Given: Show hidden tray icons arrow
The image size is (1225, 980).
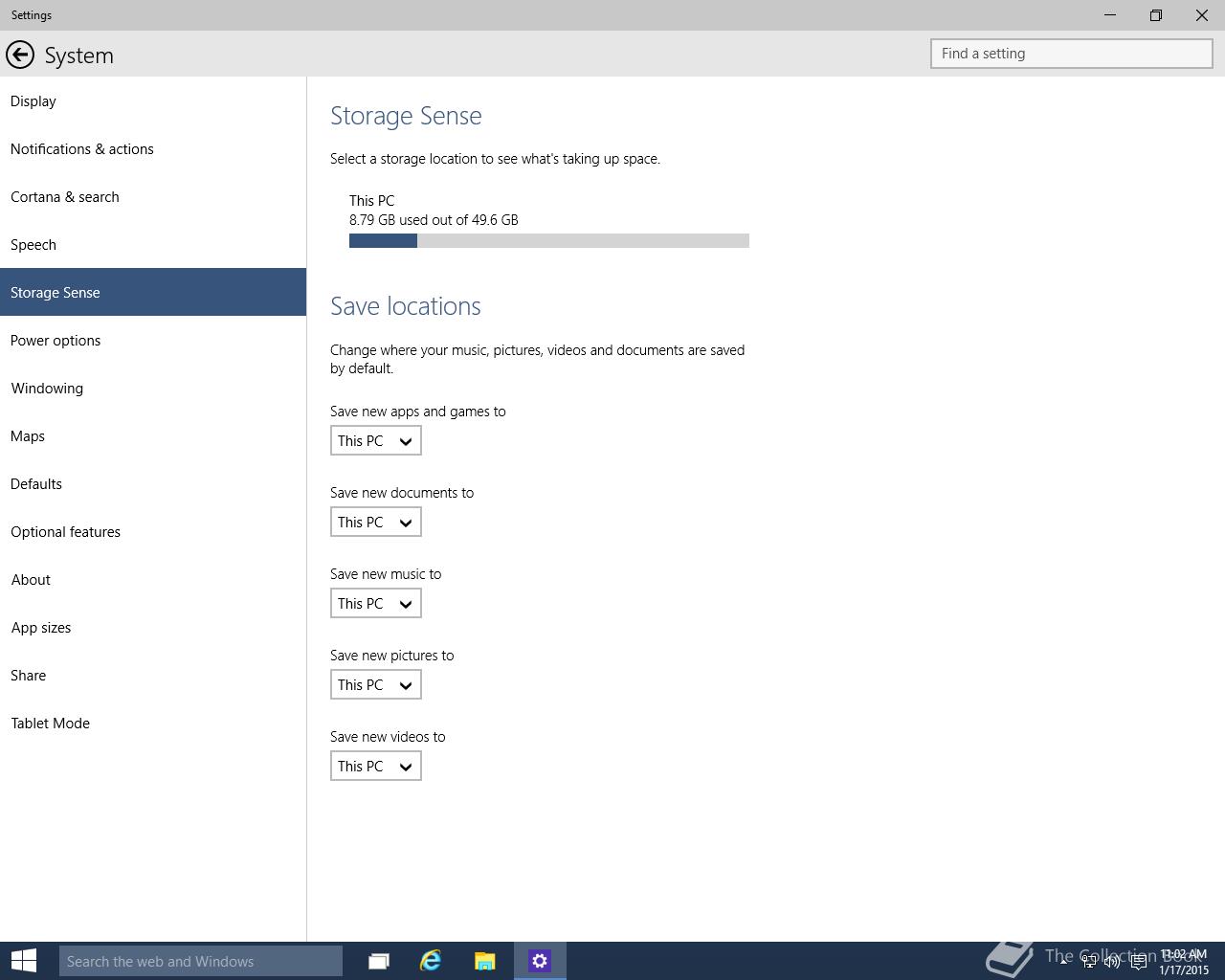Looking at the screenshot, I should (1063, 961).
